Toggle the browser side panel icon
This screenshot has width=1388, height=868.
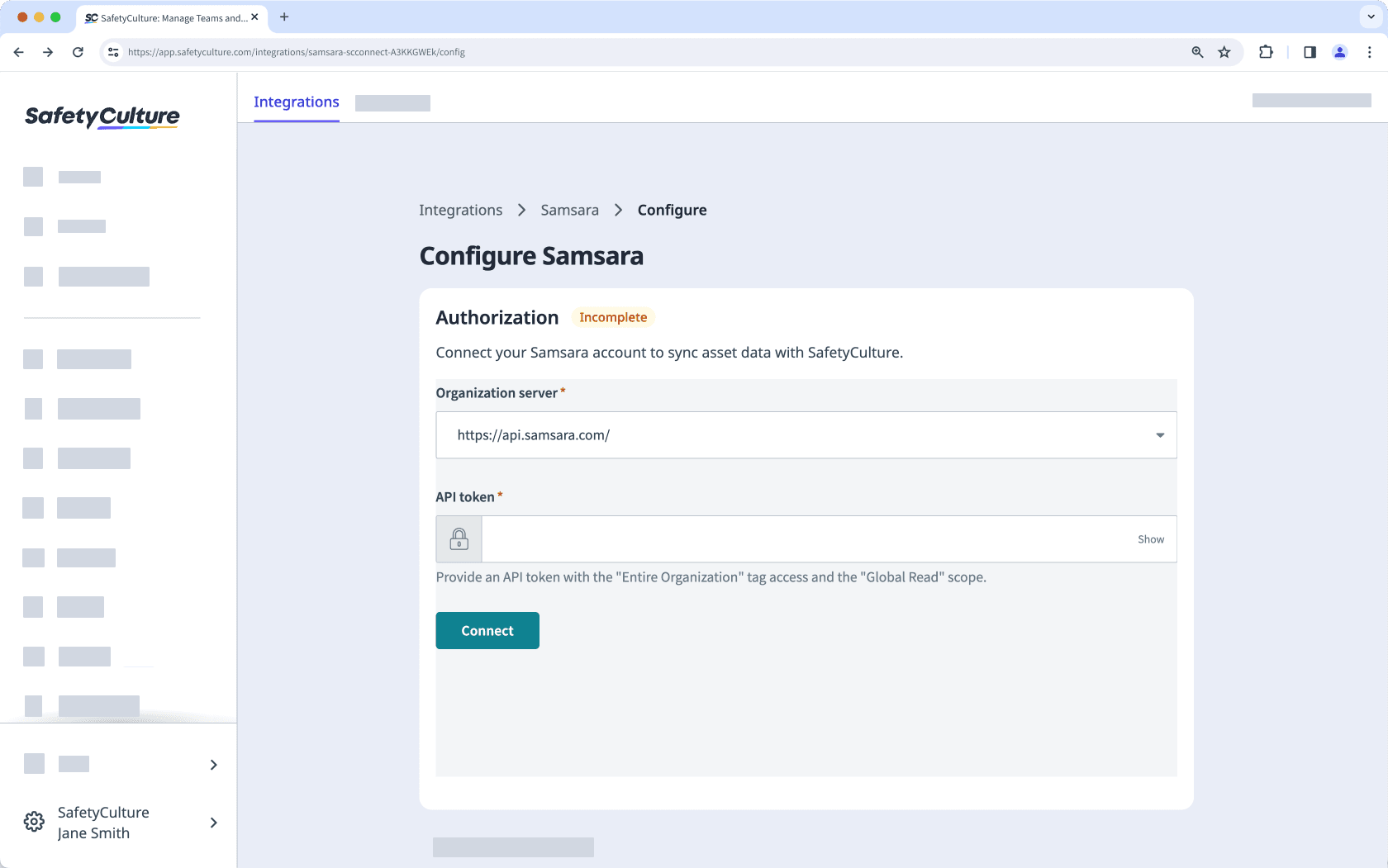[x=1310, y=51]
